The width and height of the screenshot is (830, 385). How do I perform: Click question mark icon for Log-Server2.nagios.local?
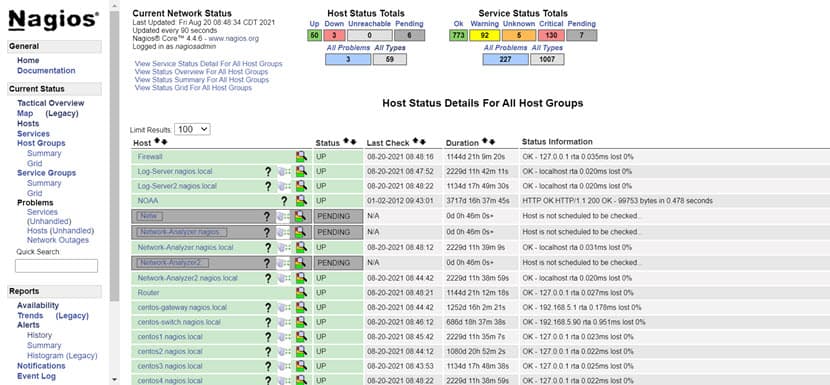click(x=268, y=186)
